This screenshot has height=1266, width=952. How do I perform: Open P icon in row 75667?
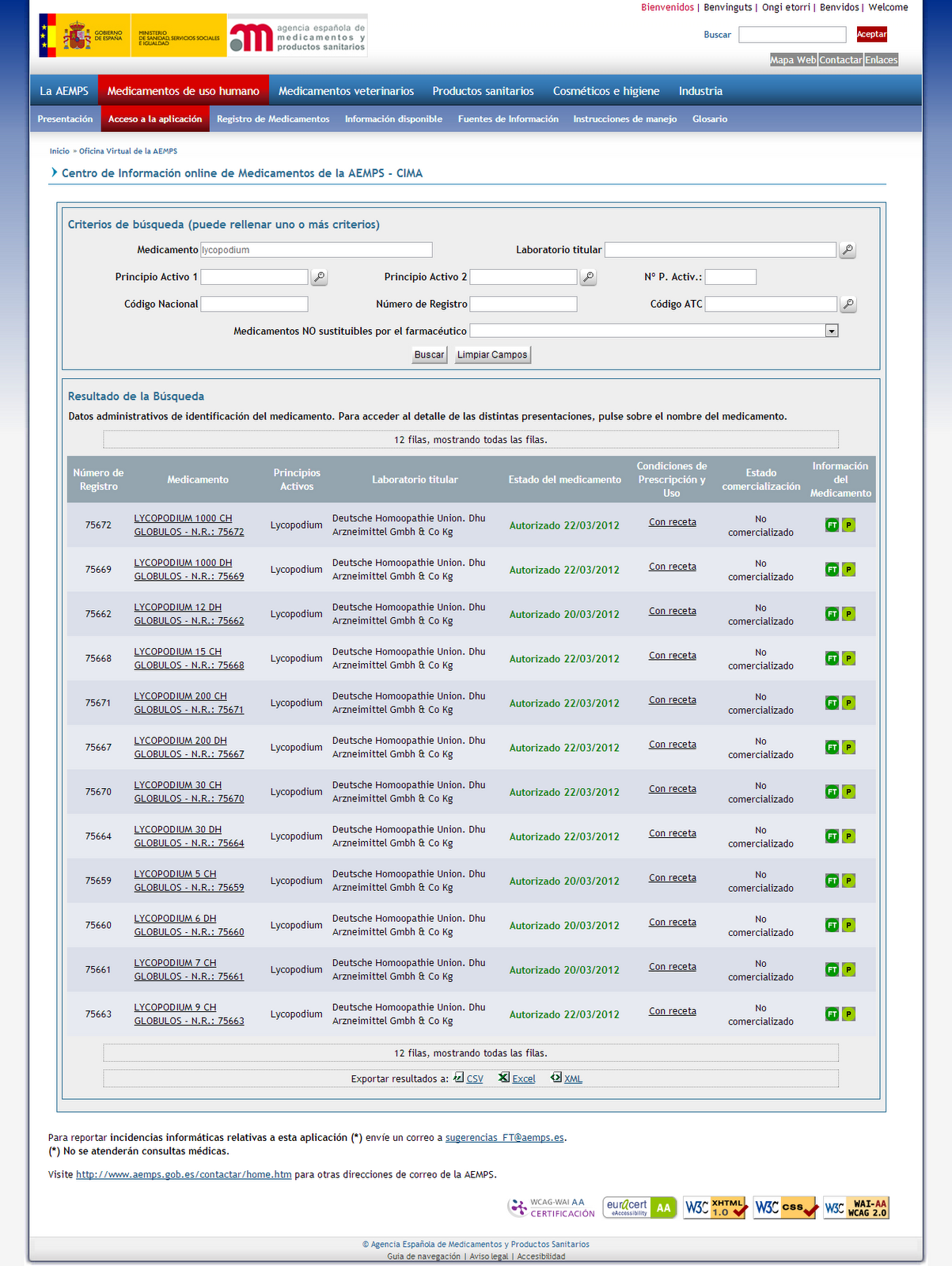click(x=848, y=747)
